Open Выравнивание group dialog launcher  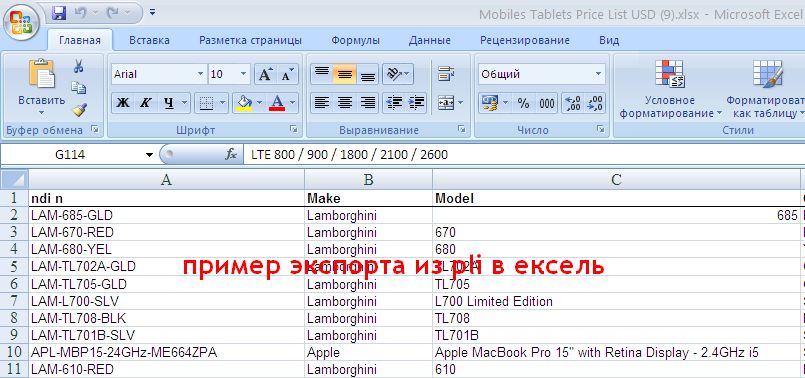point(462,129)
